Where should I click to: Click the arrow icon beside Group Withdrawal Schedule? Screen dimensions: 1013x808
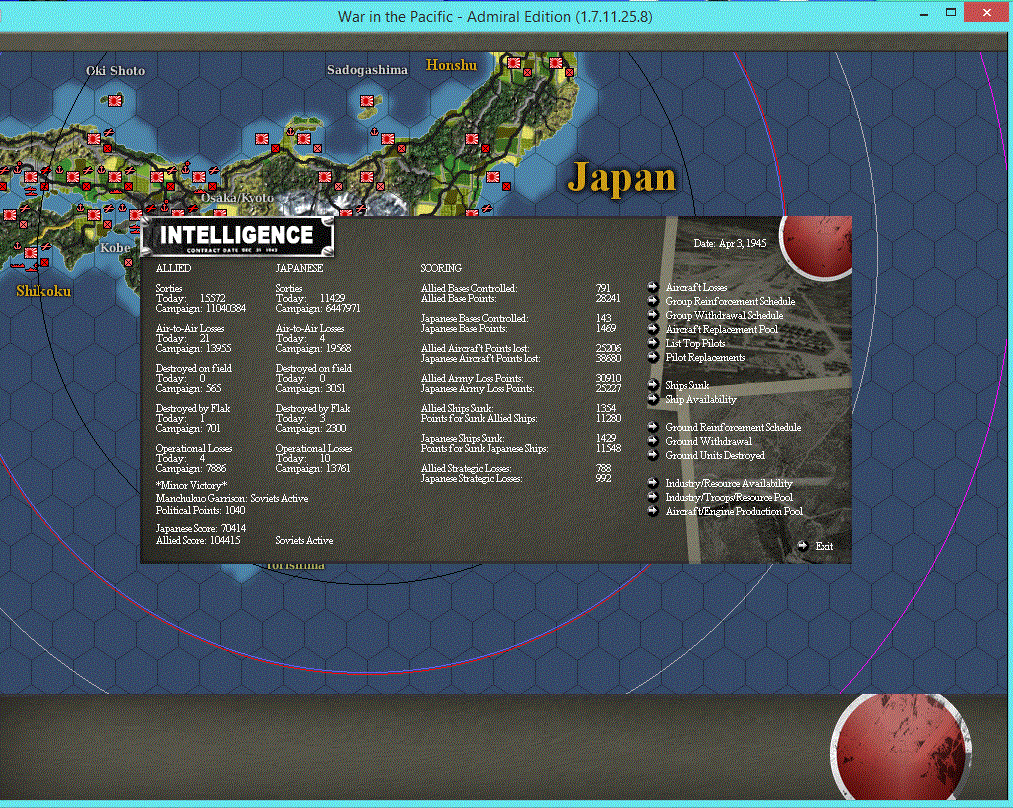[x=653, y=315]
